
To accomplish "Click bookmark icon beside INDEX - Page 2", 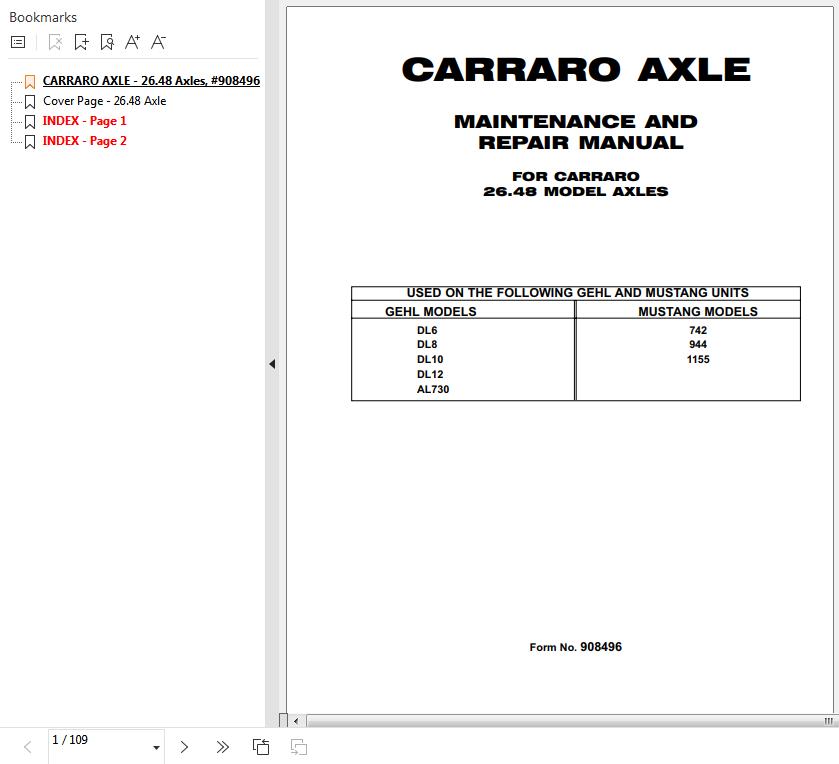I will 30,142.
